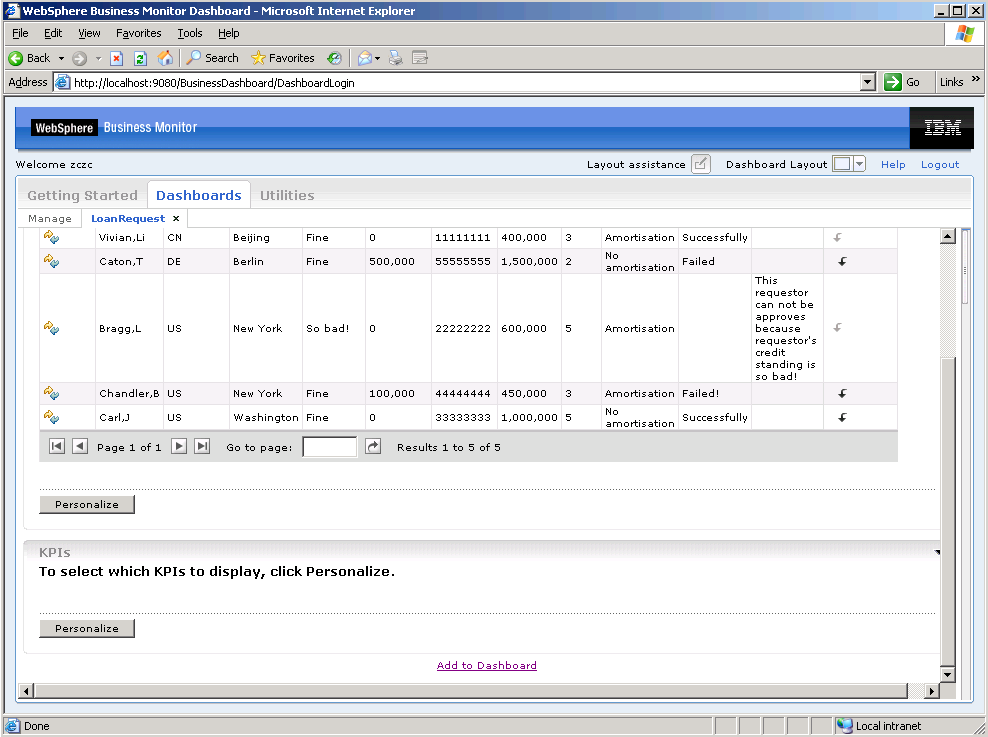
Task: Close the LoanRequest dashboard tab
Action: [176, 218]
